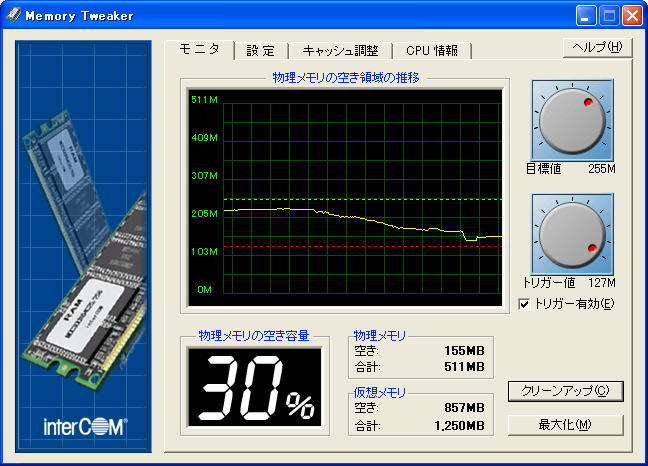Open help with the ヘルプ(H) button
Screen dimensions: 648x466
[x=597, y=48]
